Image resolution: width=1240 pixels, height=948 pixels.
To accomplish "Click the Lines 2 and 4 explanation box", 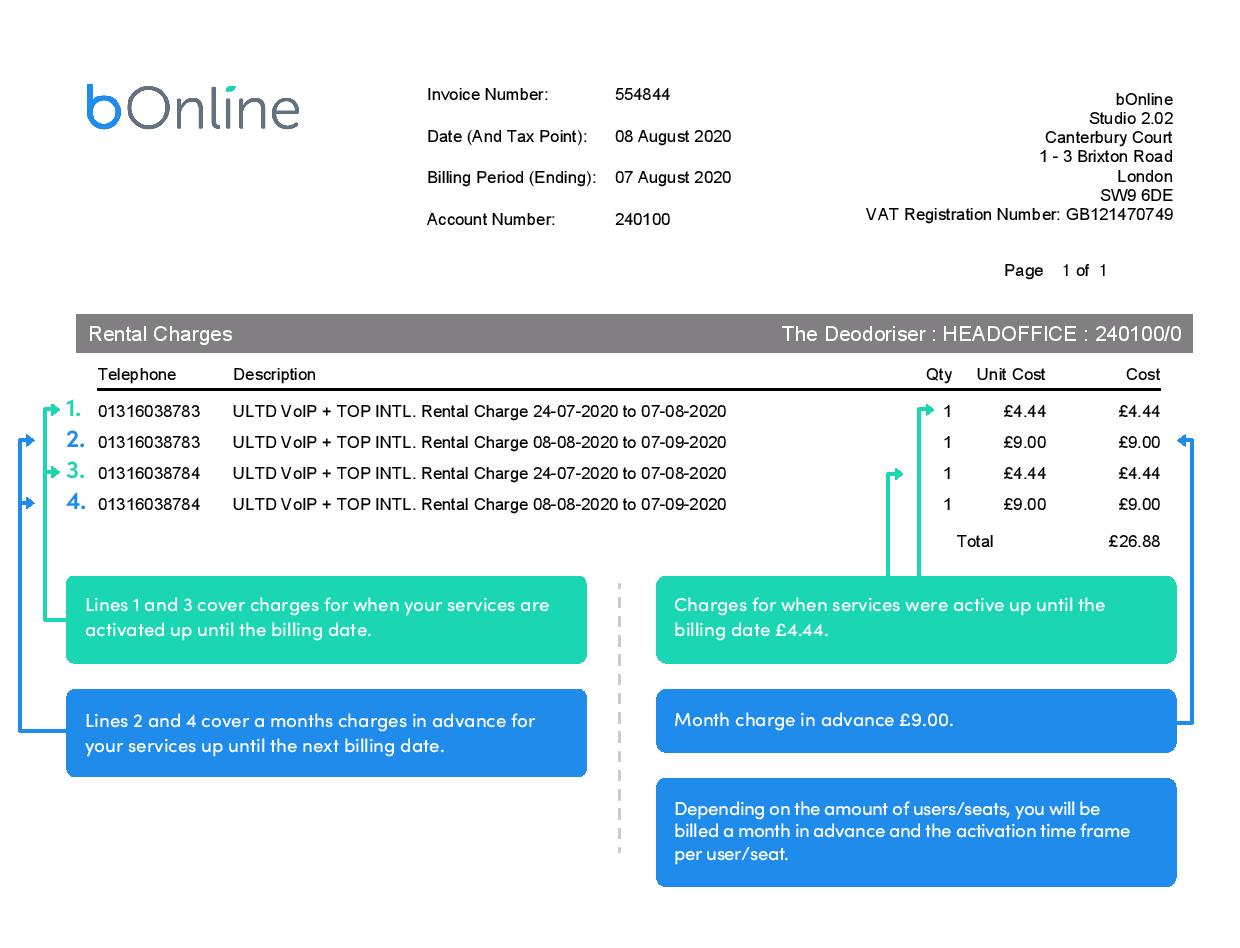I will 326,733.
